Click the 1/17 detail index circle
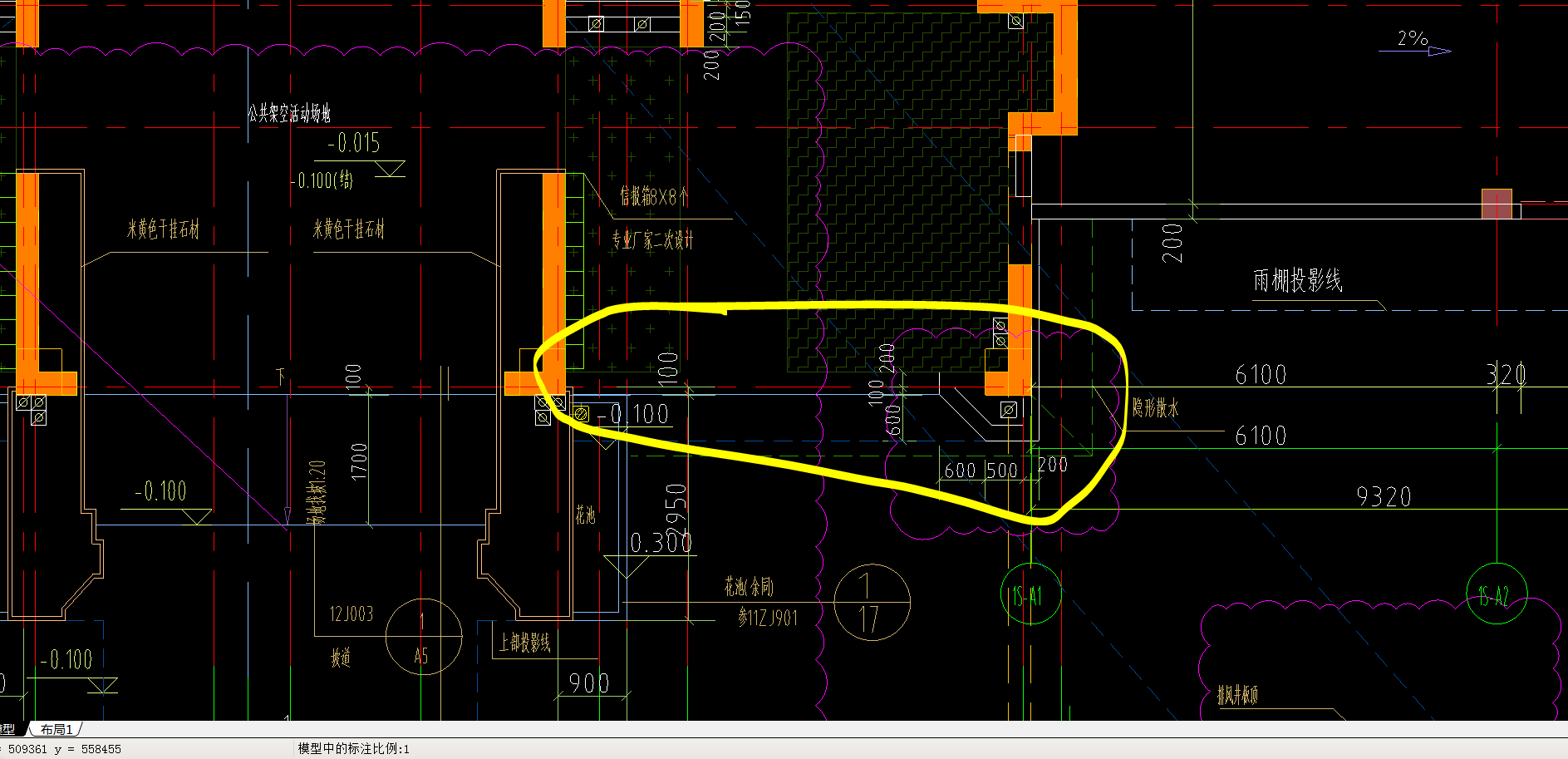Screen dimensions: 1568x759 (872, 603)
